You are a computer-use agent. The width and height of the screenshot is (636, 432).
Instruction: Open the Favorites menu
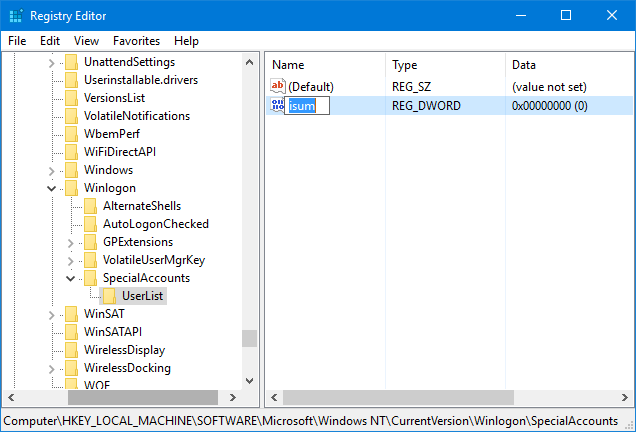(x=135, y=41)
